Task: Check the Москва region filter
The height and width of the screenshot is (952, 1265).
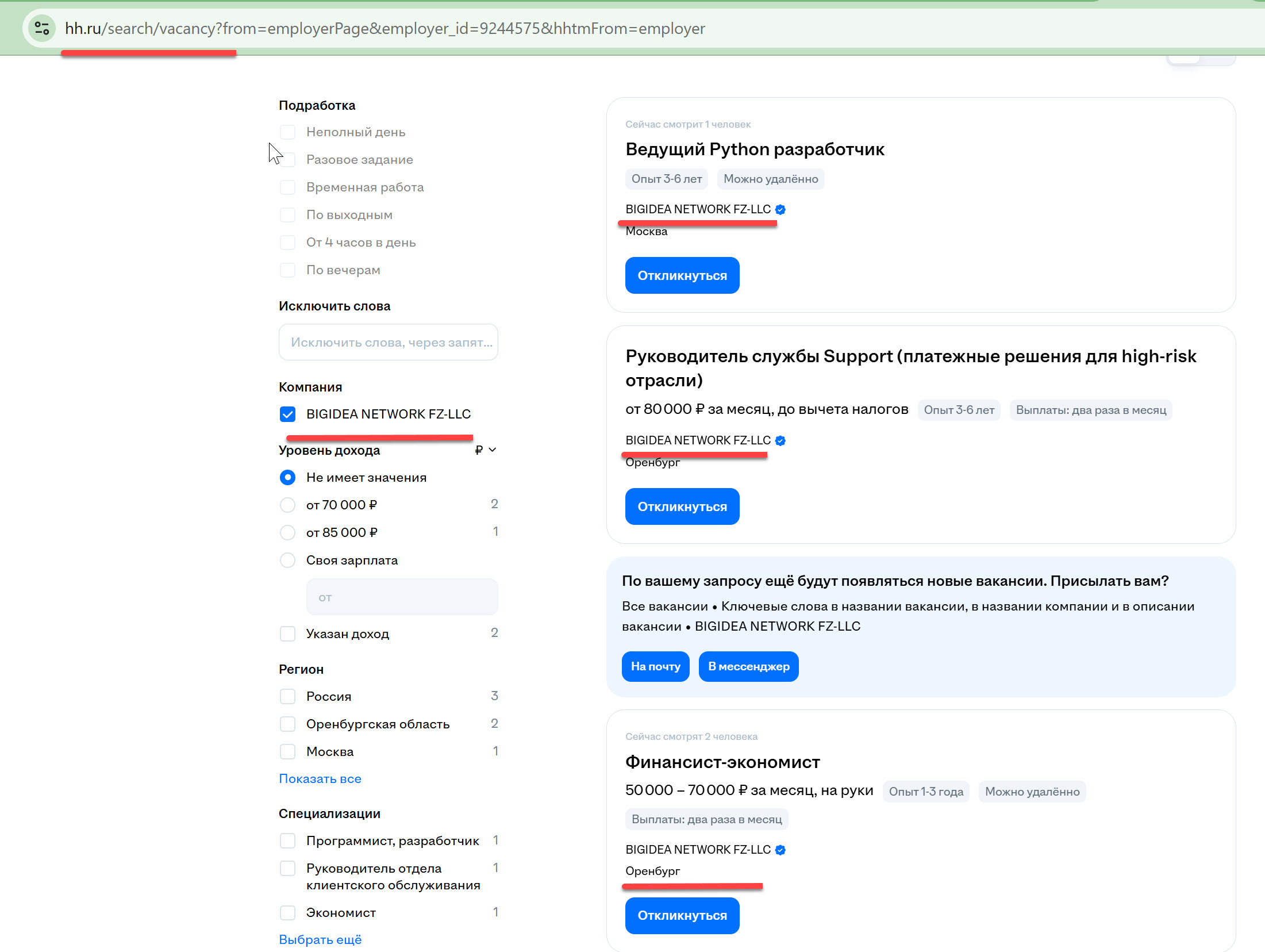Action: [287, 752]
